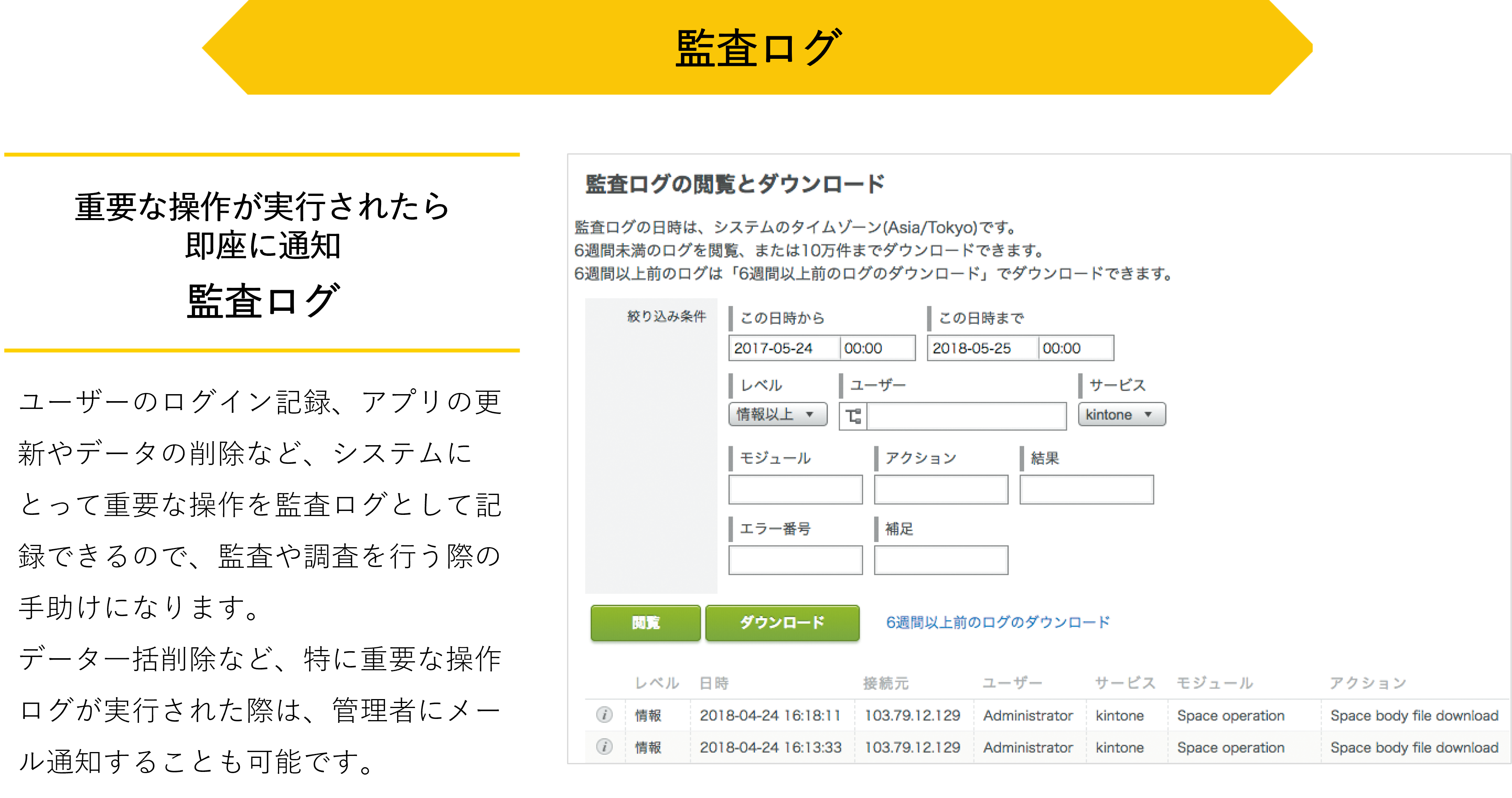Screen dimensions: 1512x798
Task: Click the ユーザー text input field
Action: 966,416
